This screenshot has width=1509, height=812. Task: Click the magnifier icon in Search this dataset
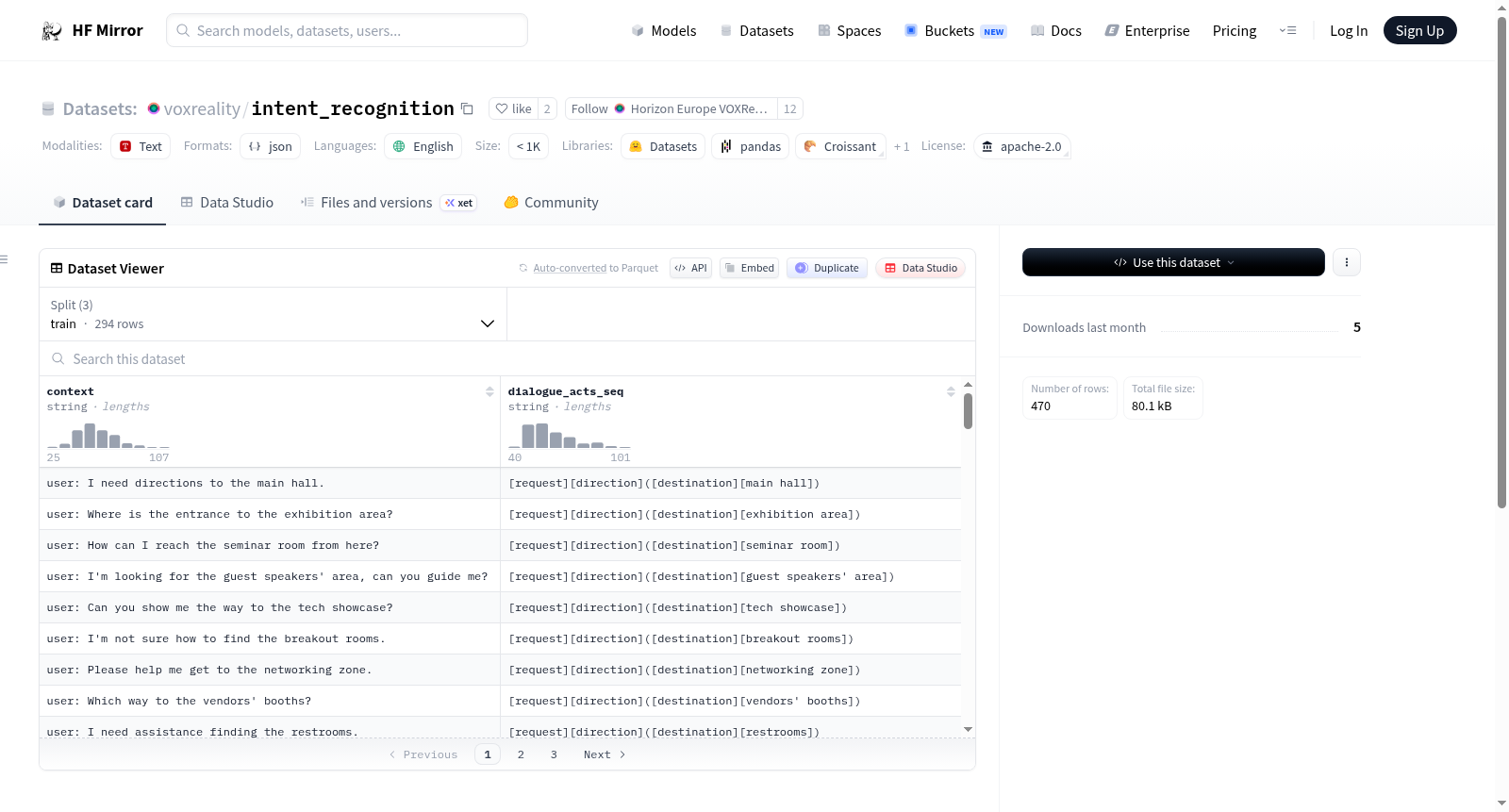[58, 358]
